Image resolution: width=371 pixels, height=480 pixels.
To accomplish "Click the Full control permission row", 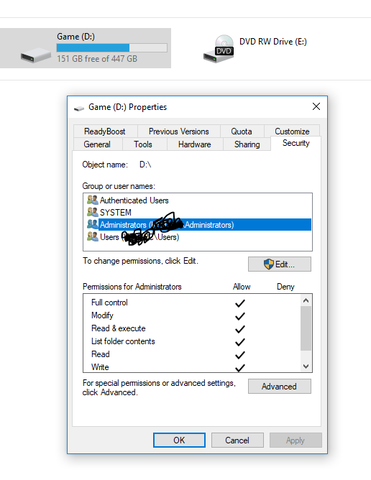I will (192, 303).
